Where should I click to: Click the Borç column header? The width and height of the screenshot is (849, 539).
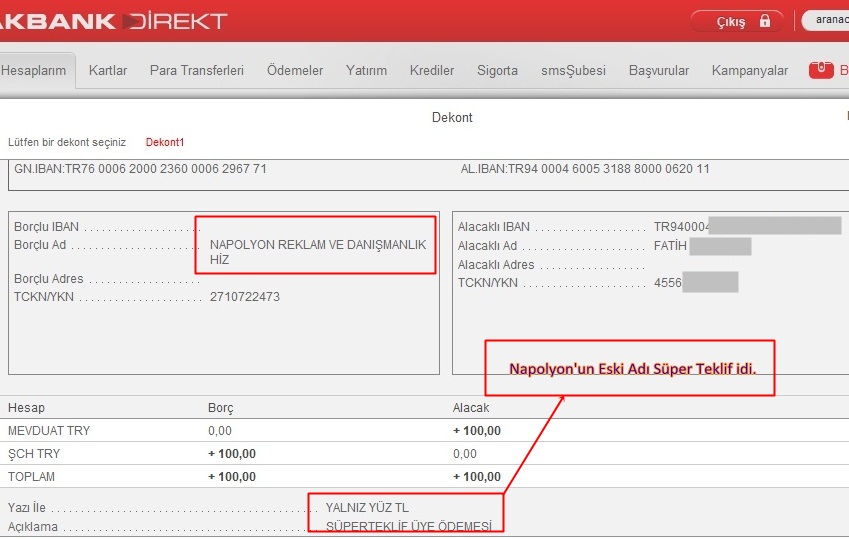click(x=220, y=408)
